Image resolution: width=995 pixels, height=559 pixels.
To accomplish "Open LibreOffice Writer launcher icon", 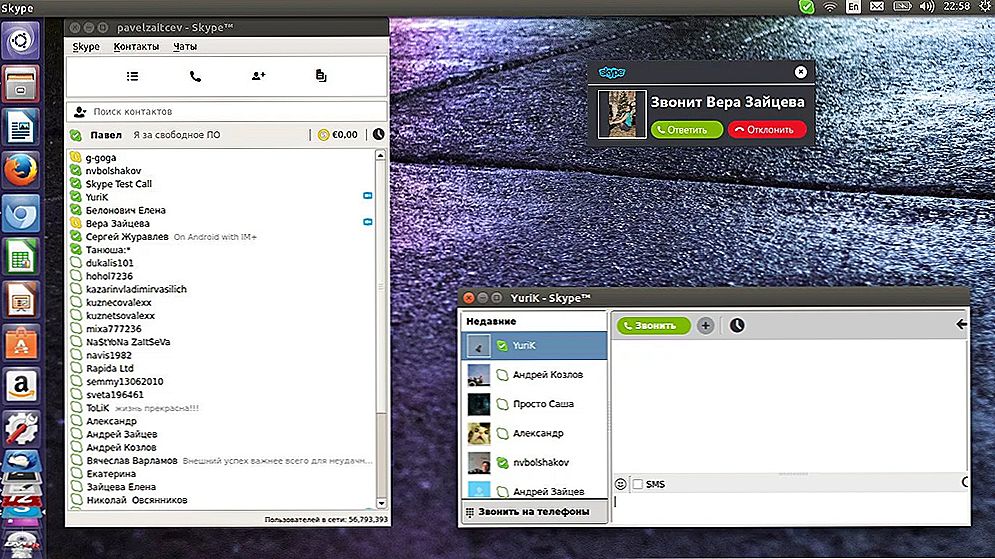I will click(21, 127).
